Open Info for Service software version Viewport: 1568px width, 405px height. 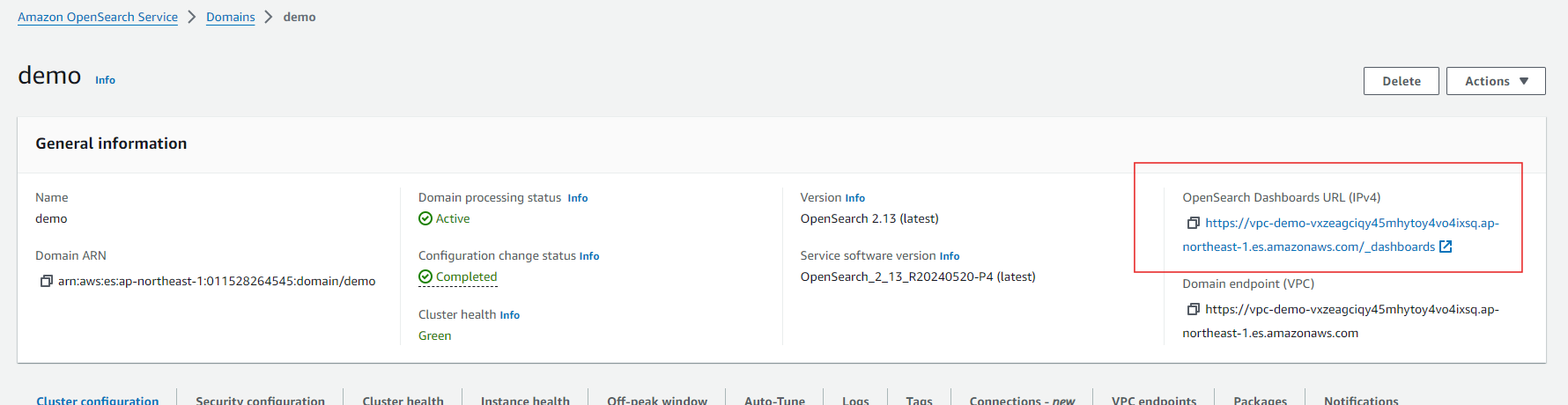point(949,256)
